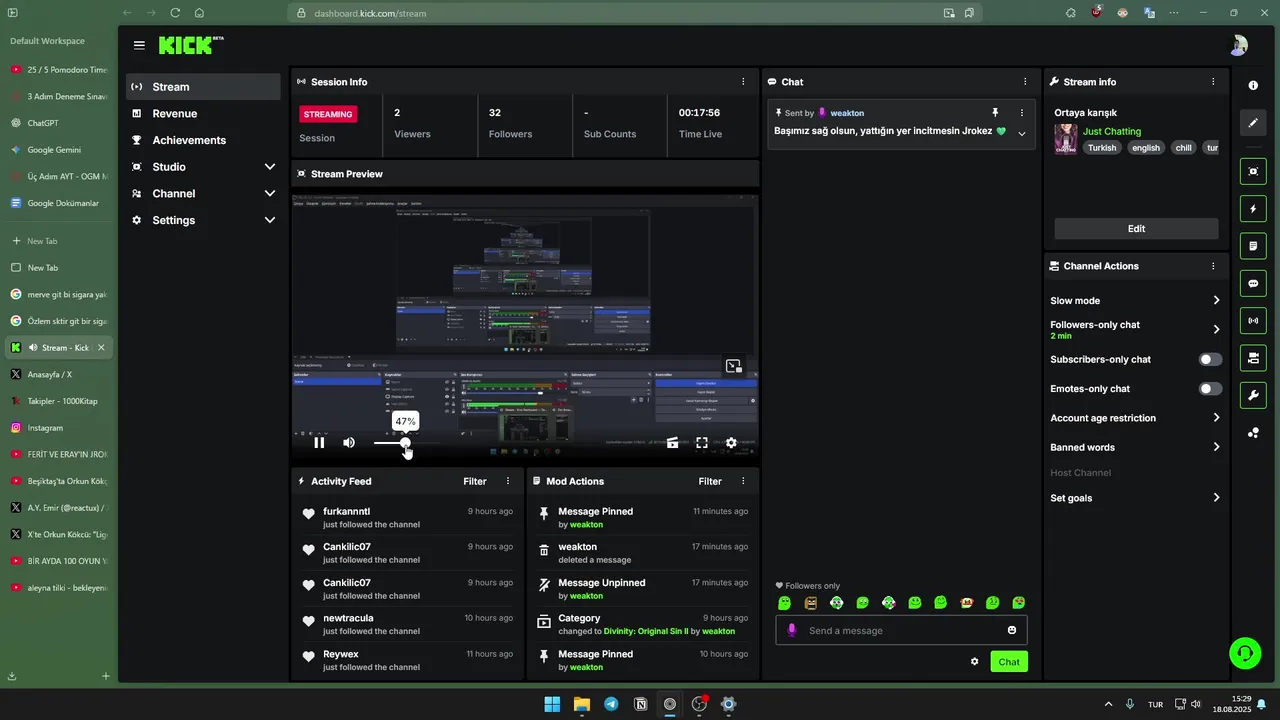The width and height of the screenshot is (1280, 720).
Task: Toggle the mod actions note icon in right sidebar
Action: (1253, 246)
